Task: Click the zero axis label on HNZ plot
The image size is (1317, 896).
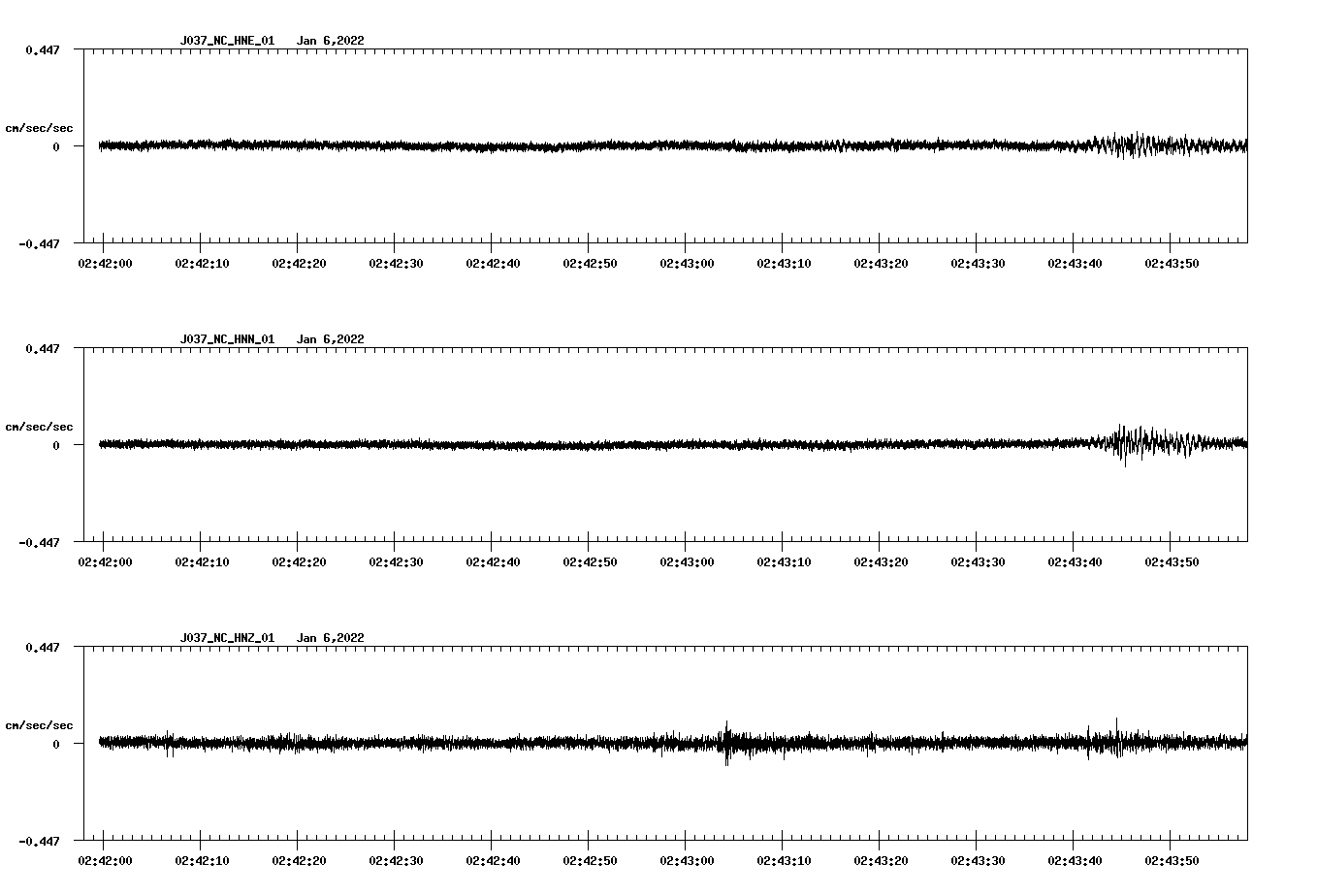Action: pyautogui.click(x=56, y=744)
